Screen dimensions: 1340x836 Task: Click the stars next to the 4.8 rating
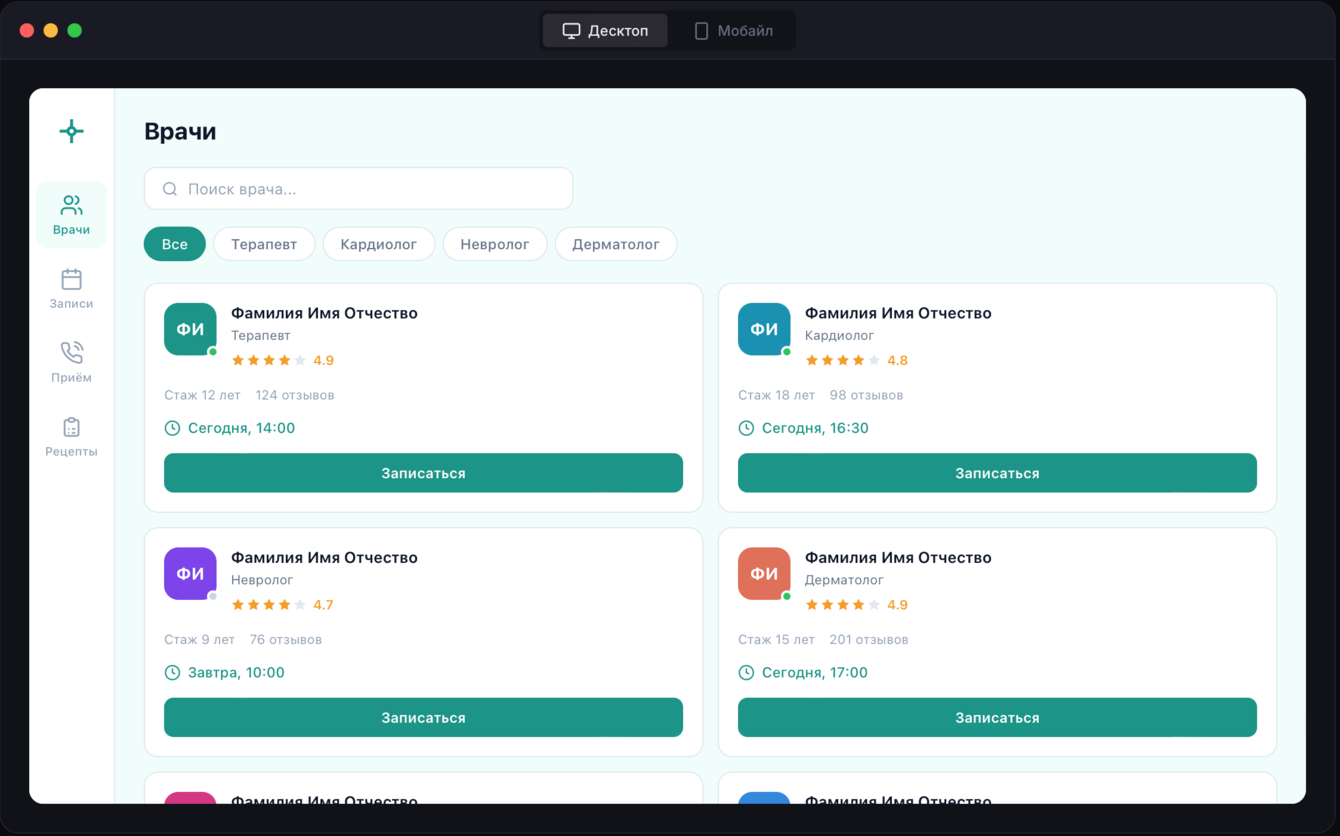843,360
